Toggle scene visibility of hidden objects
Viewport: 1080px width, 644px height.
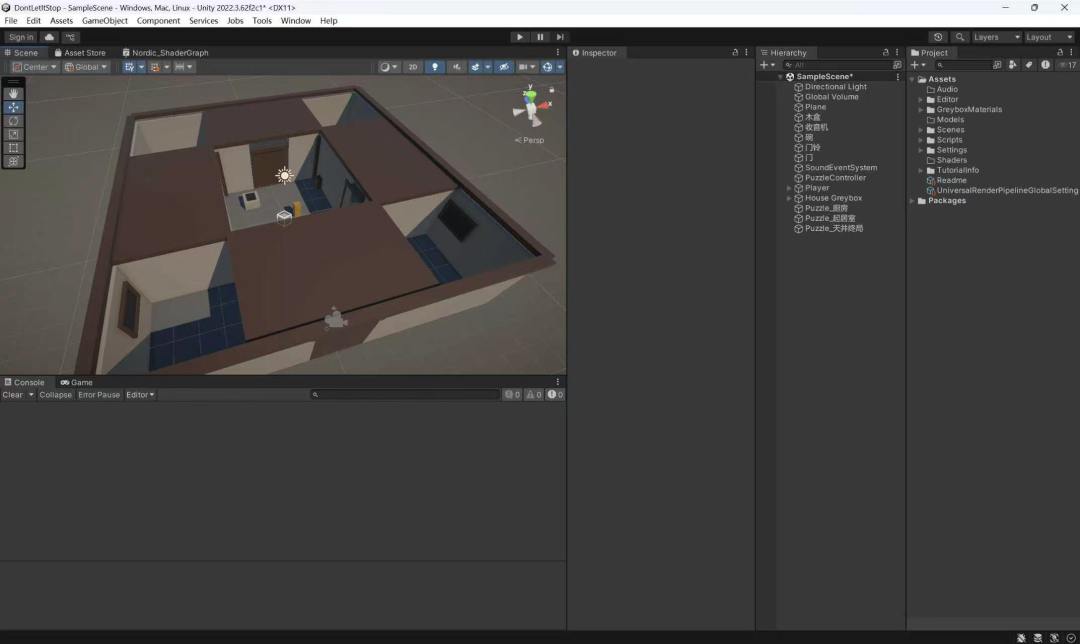point(504,67)
